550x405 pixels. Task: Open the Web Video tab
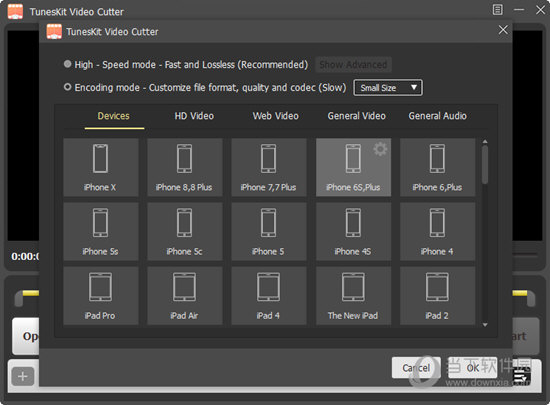tap(276, 116)
